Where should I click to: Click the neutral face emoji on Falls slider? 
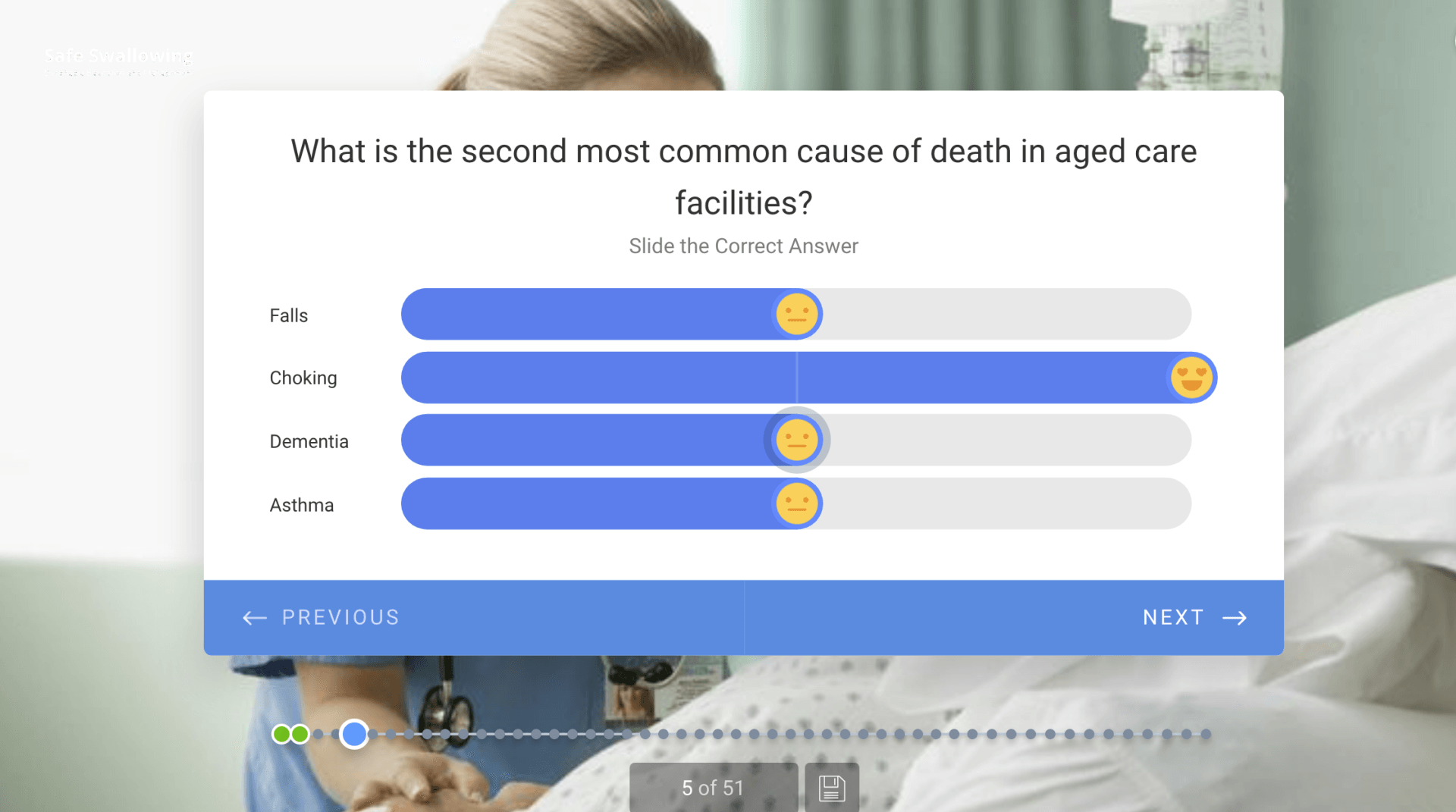pyautogui.click(x=796, y=314)
